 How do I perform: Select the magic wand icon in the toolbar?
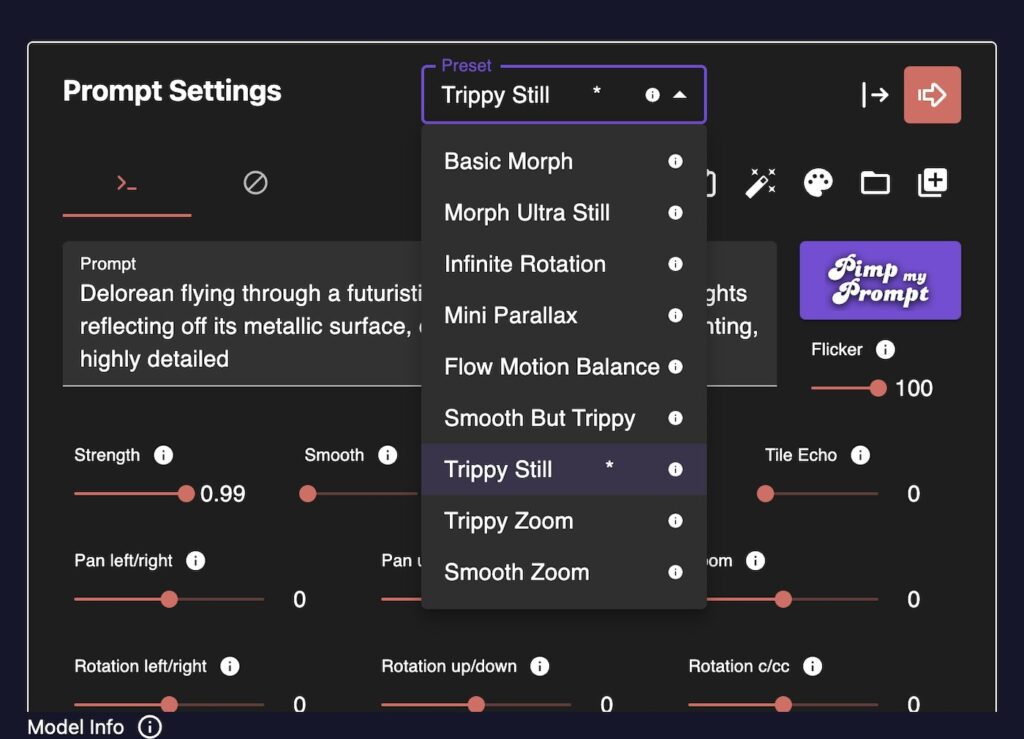[761, 182]
